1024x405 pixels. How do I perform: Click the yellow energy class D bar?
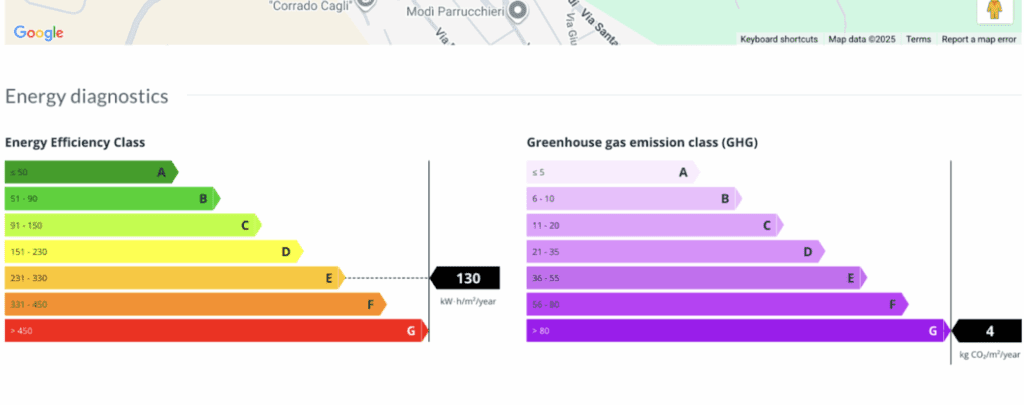click(152, 251)
